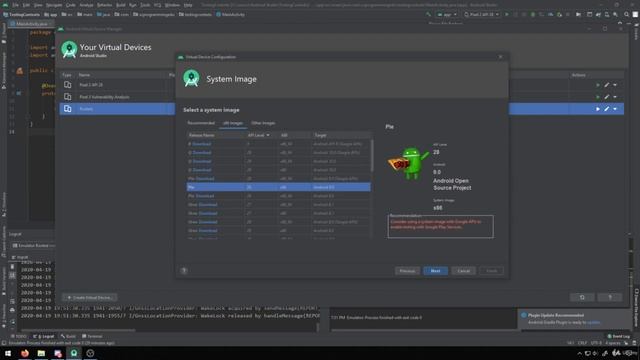The width and height of the screenshot is (640, 360).
Task: Open Firefox from the taskbar
Action: tap(25, 353)
